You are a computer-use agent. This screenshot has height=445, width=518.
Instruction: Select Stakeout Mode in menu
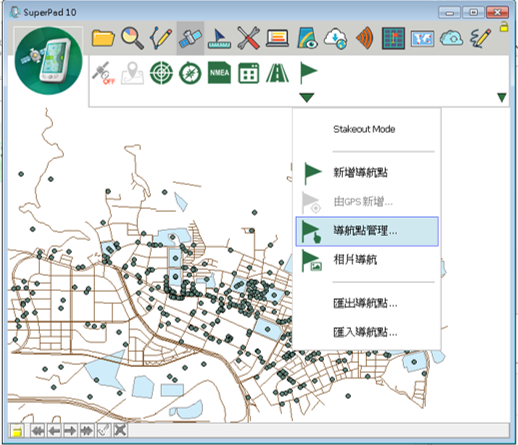[x=364, y=129]
